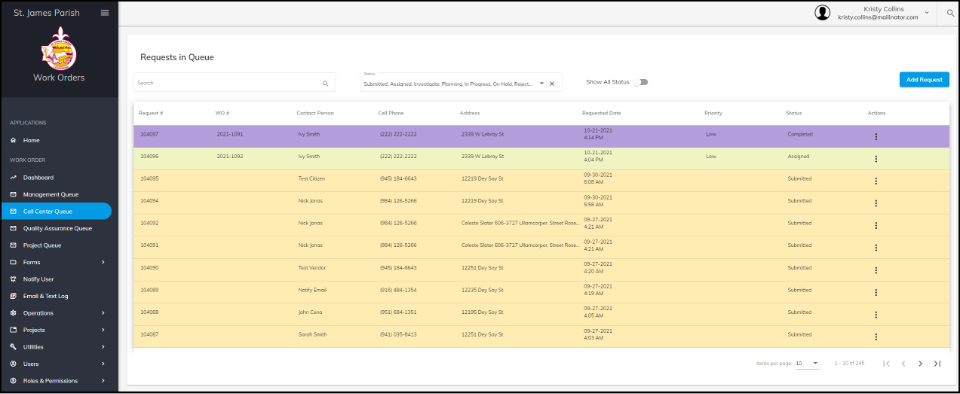Click the Assigned status of request 104096
960x394 pixels.
click(798, 156)
